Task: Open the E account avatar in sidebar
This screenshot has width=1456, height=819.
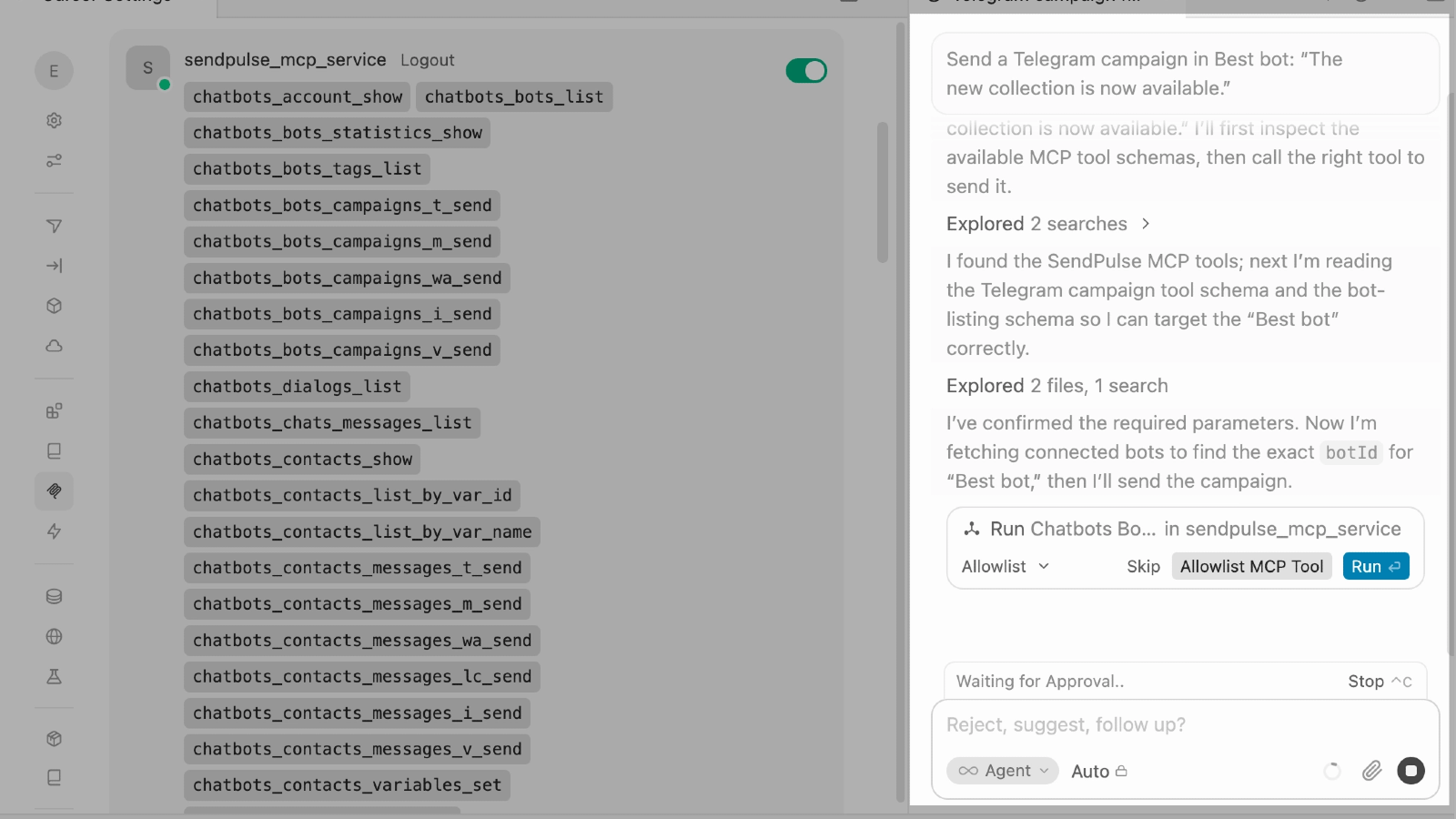Action: 54,71
